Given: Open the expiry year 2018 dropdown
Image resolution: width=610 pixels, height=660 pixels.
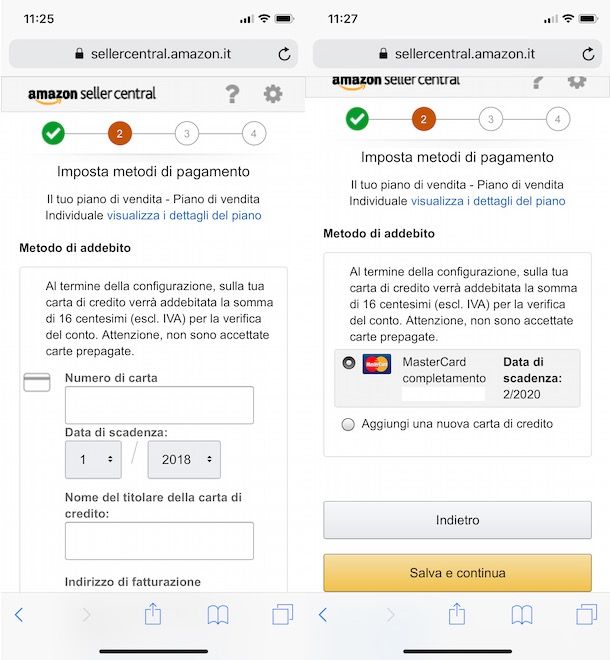Looking at the screenshot, I should click(x=184, y=459).
